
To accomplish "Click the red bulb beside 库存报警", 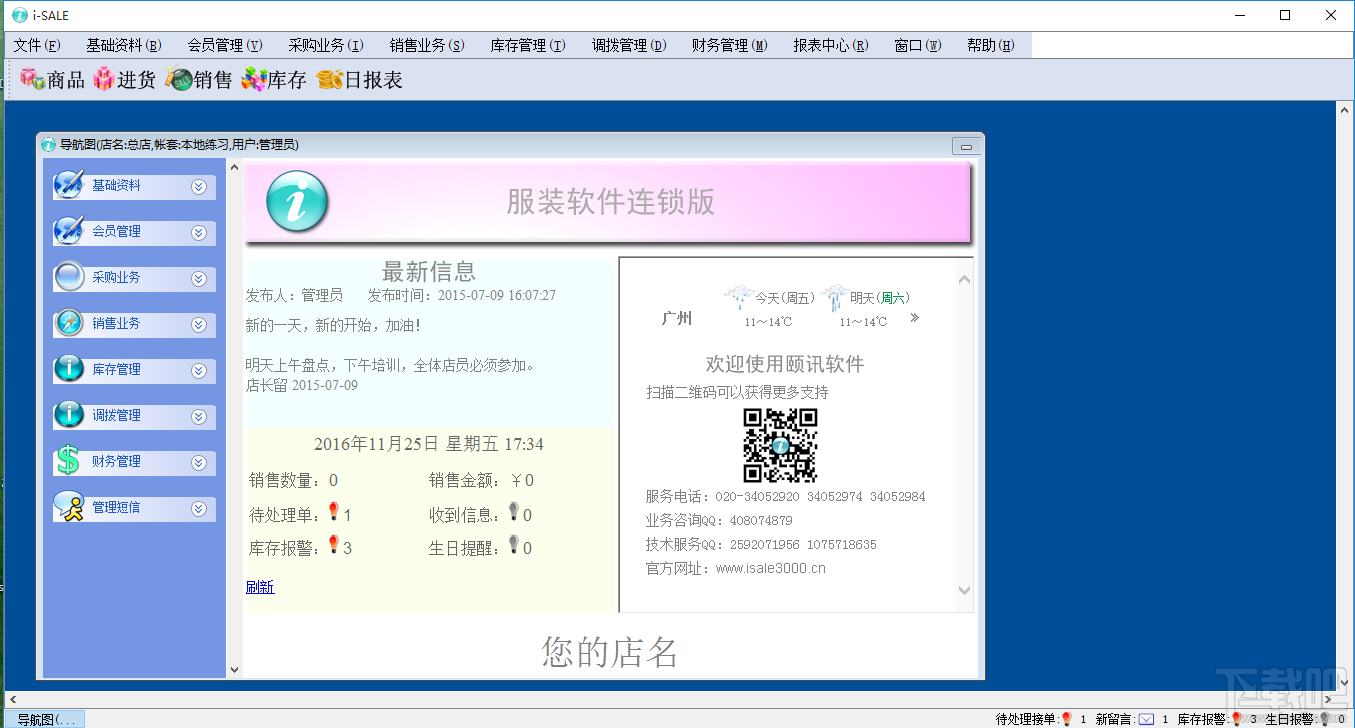I will pos(334,545).
